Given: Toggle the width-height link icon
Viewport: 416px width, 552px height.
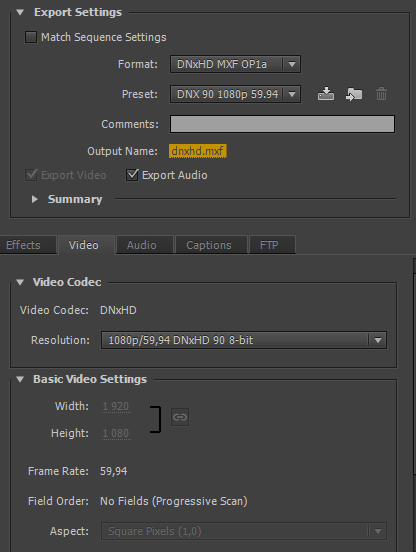Looking at the screenshot, I should click(180, 417).
